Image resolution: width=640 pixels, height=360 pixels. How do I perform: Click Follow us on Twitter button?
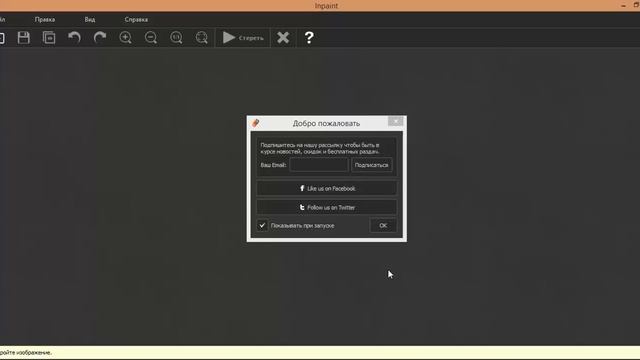point(327,207)
